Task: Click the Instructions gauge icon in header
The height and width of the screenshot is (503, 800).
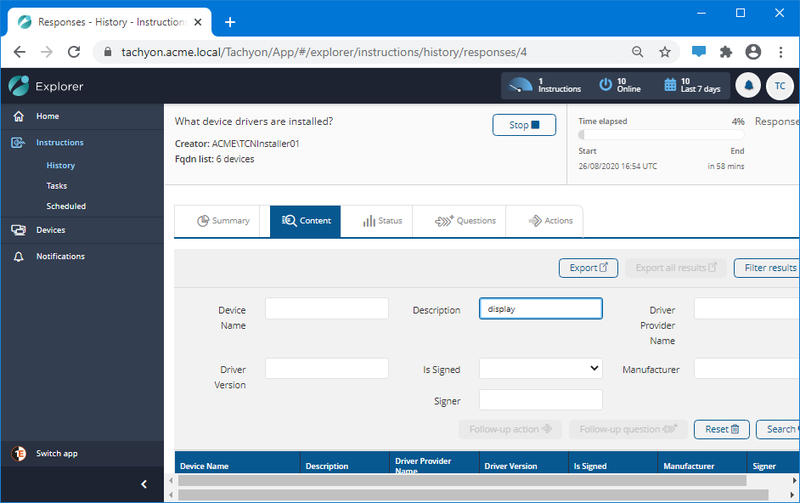Action: click(520, 85)
